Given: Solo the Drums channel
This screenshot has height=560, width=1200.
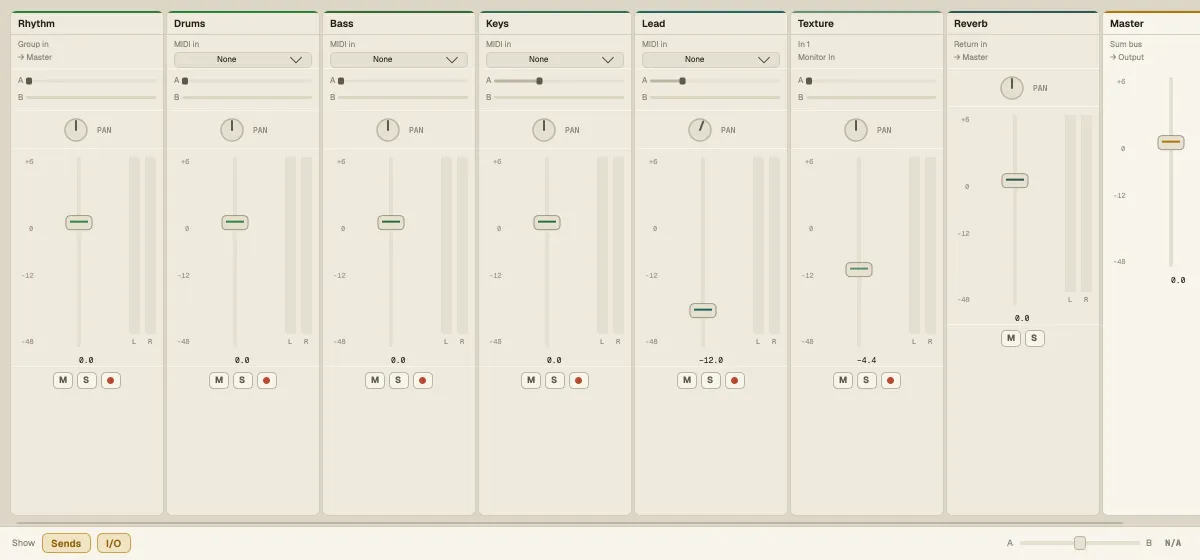Looking at the screenshot, I should 243,380.
